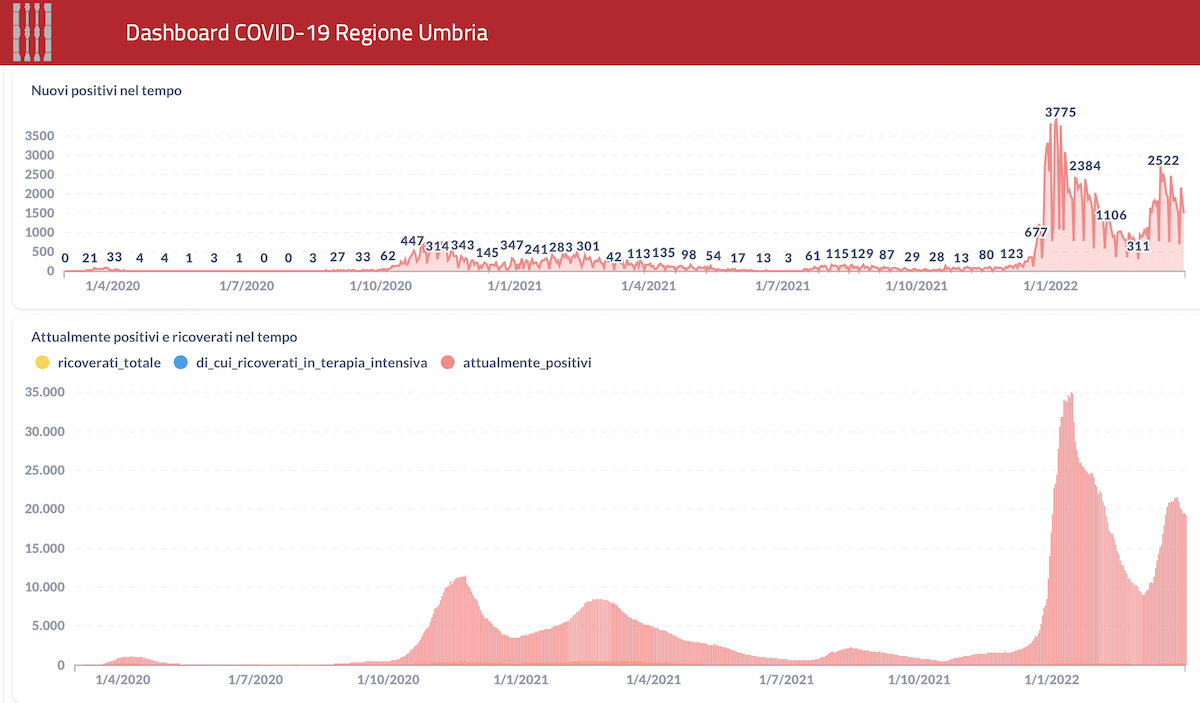Image resolution: width=1200 pixels, height=703 pixels.
Task: Hide ricoverati_totale series via its legend label
Action: click(x=109, y=363)
